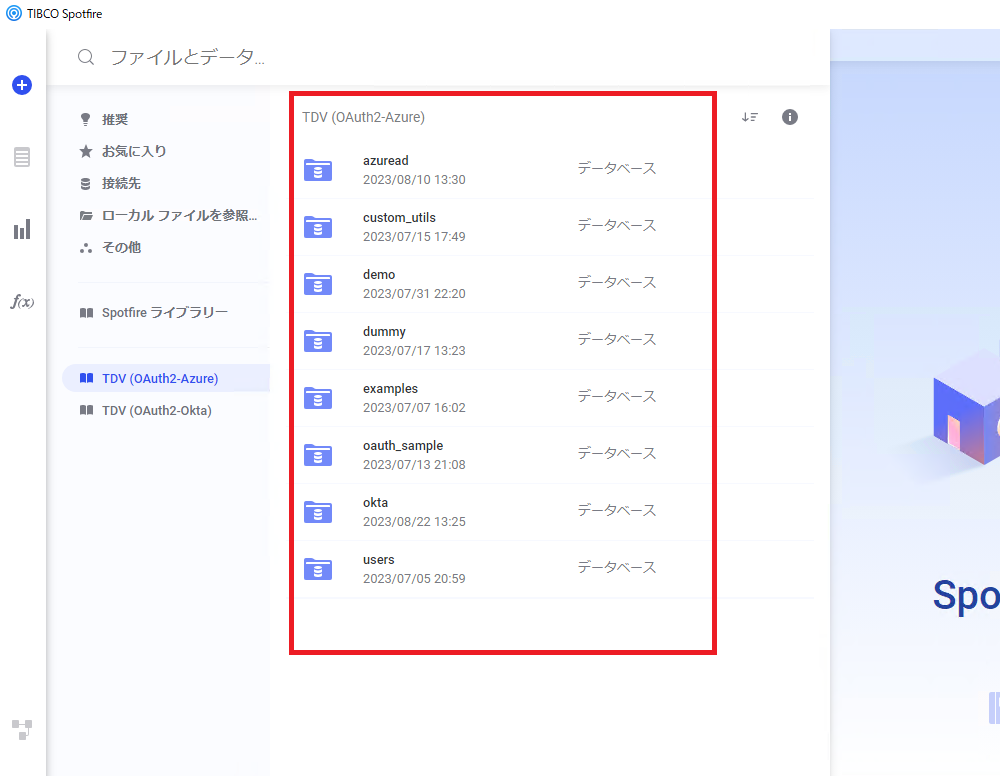Click the custom_utils database folder icon
The width and height of the screenshot is (1000, 776).
pyautogui.click(x=318, y=227)
